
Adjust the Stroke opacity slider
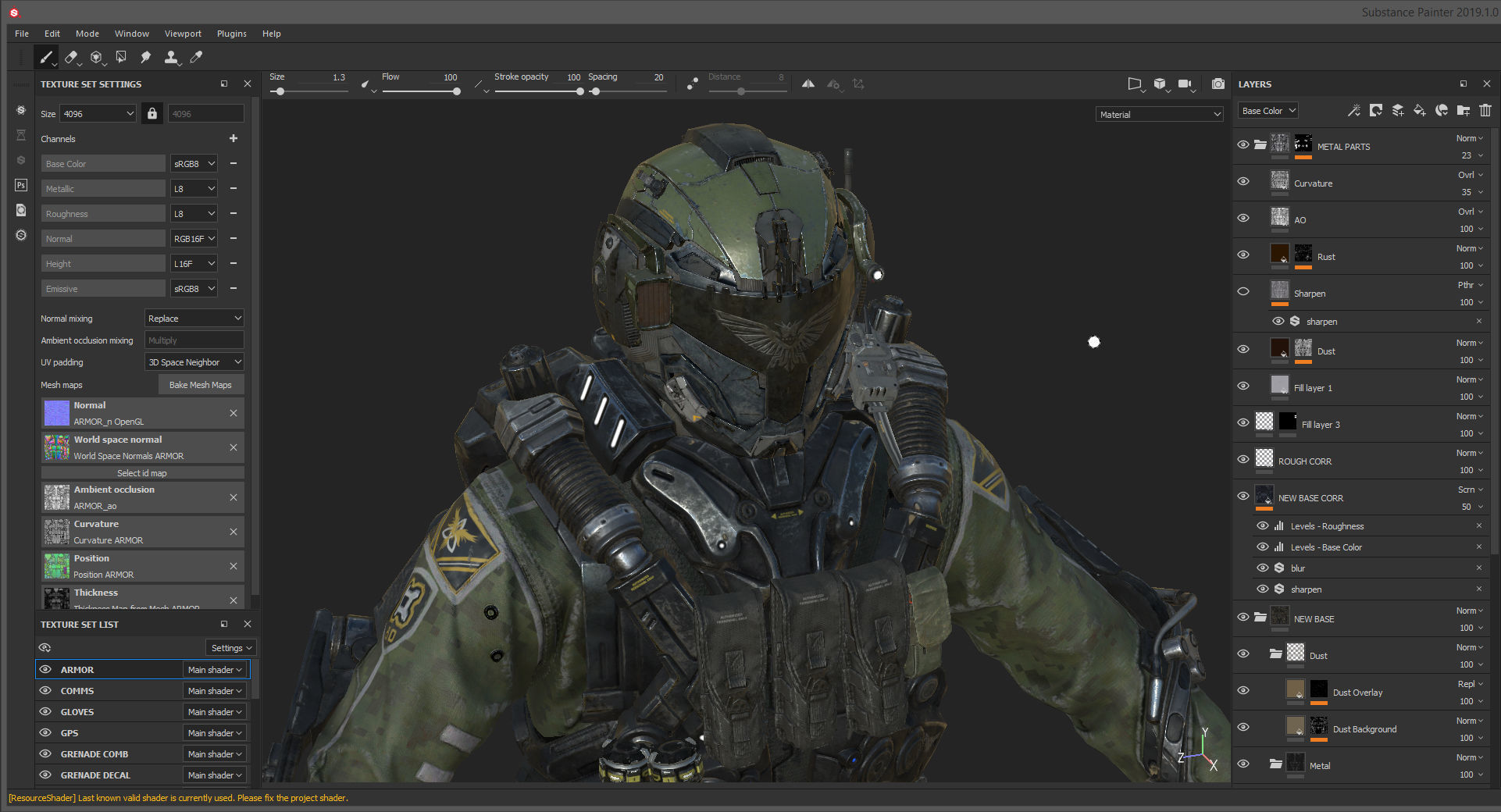pyautogui.click(x=539, y=91)
